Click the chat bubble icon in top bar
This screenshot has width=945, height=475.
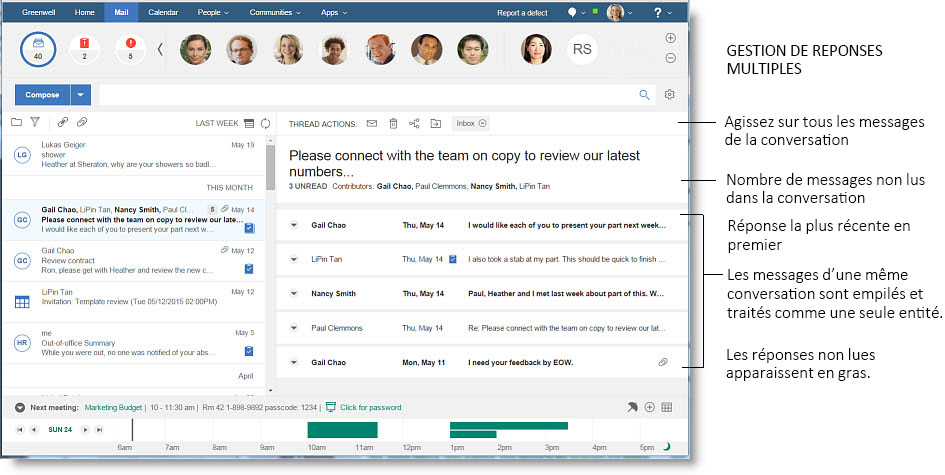(572, 12)
